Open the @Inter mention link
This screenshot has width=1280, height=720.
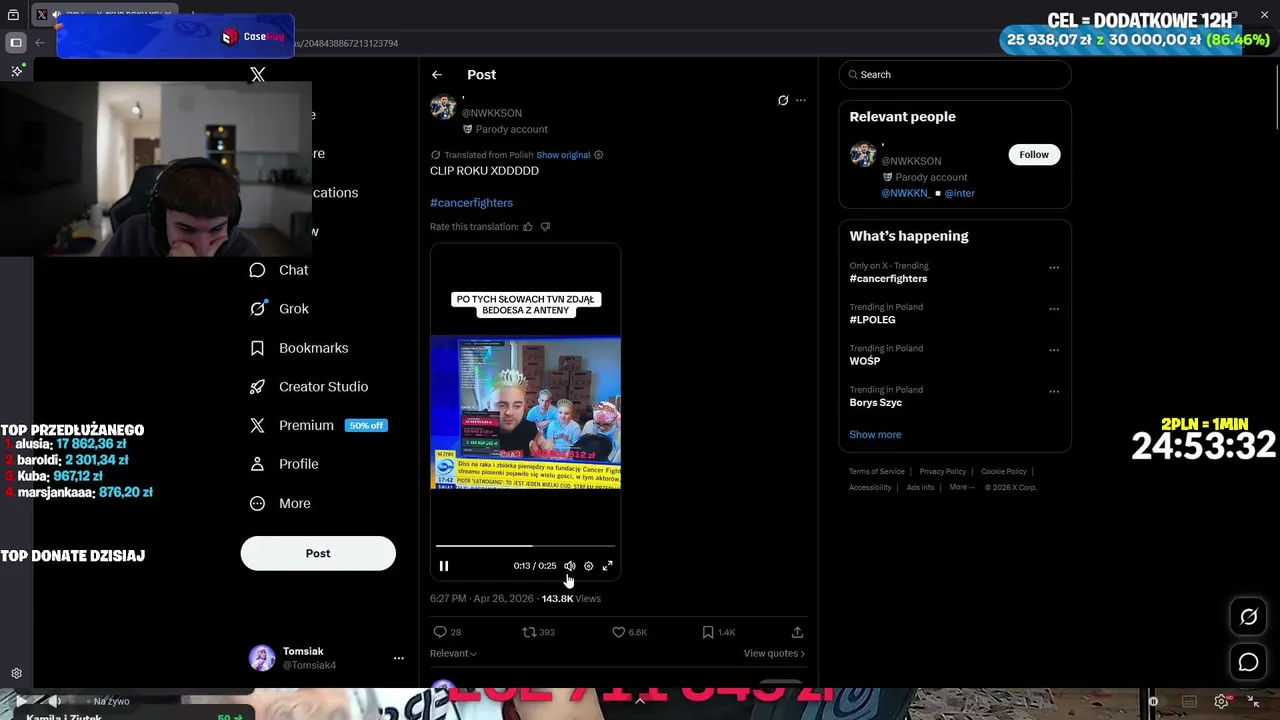[959, 193]
